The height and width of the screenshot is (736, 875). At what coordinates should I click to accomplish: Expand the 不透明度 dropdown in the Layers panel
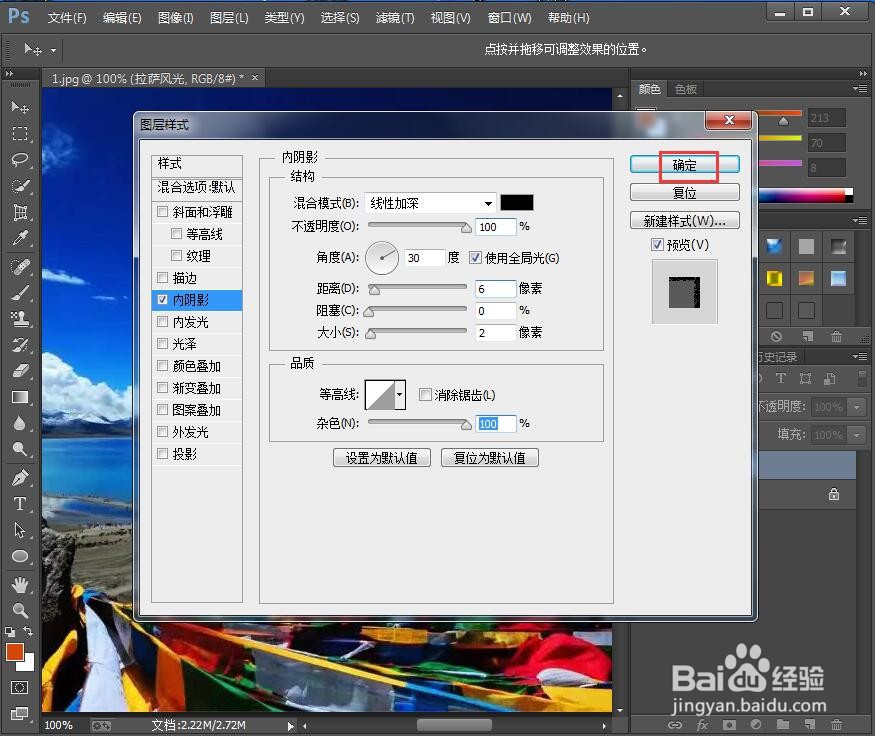click(x=858, y=407)
